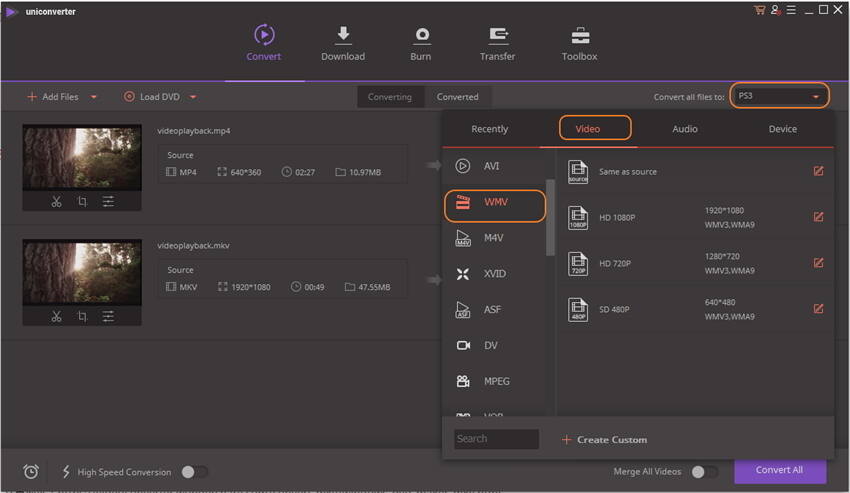The height and width of the screenshot is (493, 850).
Task: Crop videoplayback.mp4 with crop icon
Action: click(82, 202)
